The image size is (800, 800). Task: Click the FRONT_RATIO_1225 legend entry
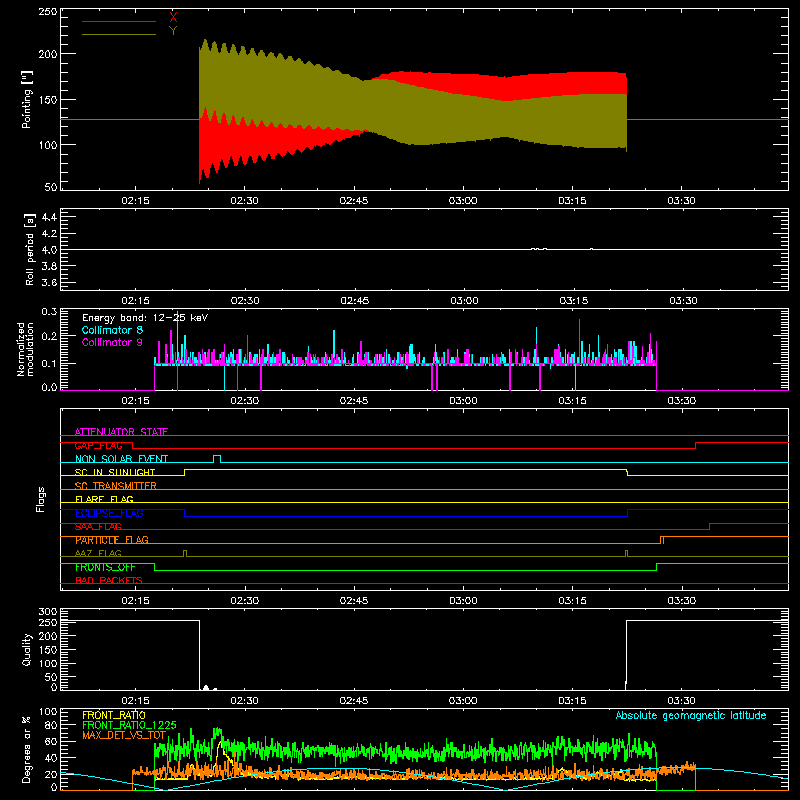pyautogui.click(x=130, y=725)
